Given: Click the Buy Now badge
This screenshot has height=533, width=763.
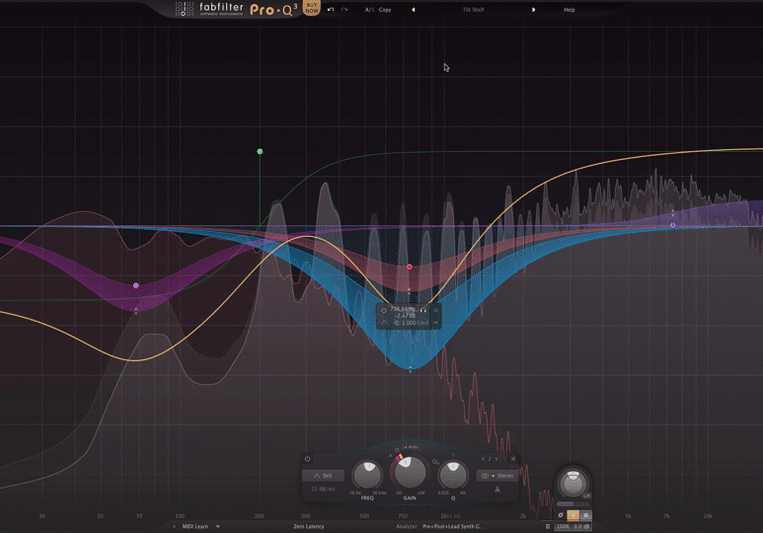Looking at the screenshot, I should coord(311,8).
